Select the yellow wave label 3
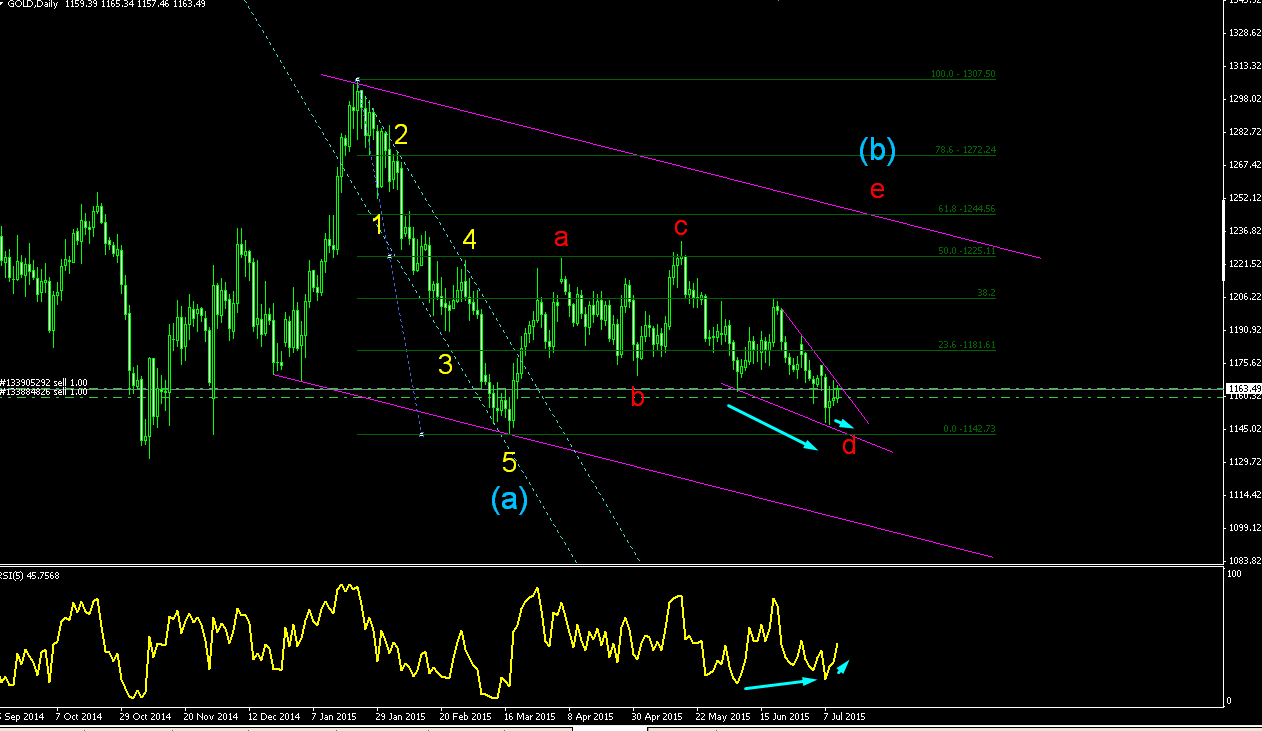The height and width of the screenshot is (731, 1262). click(446, 365)
